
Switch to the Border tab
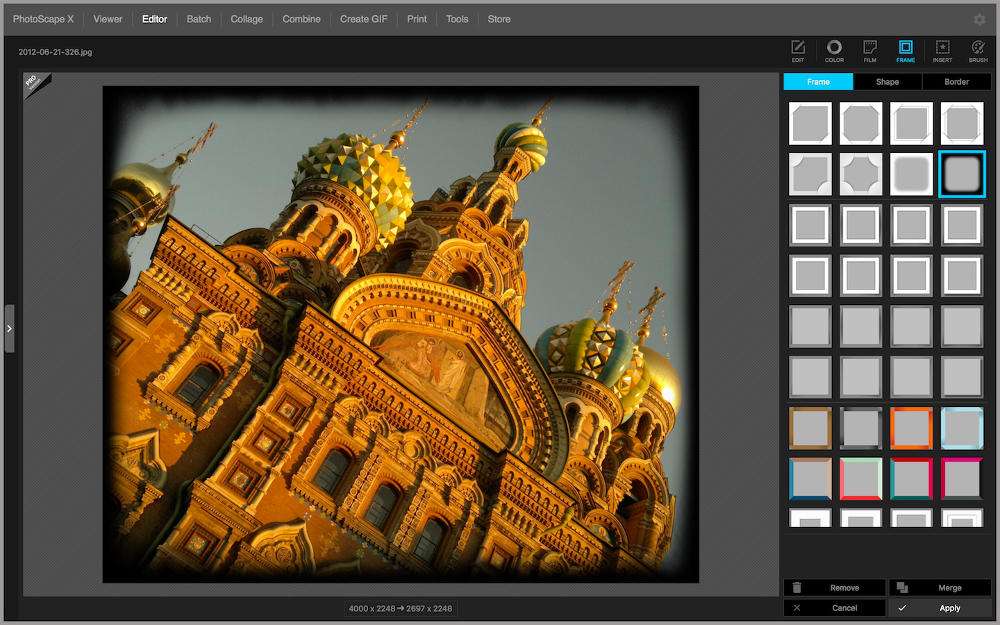point(956,82)
